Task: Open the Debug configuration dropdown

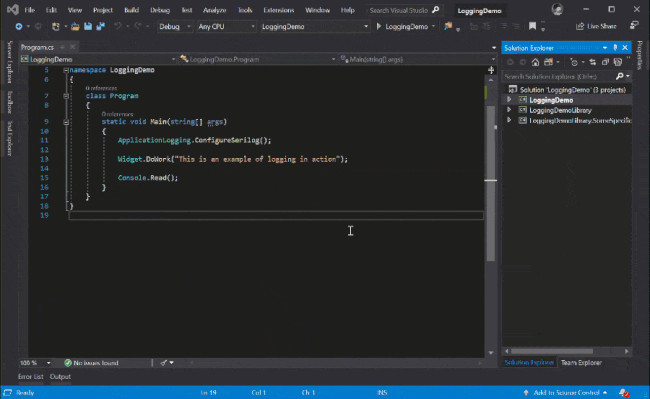Action: click(x=175, y=27)
